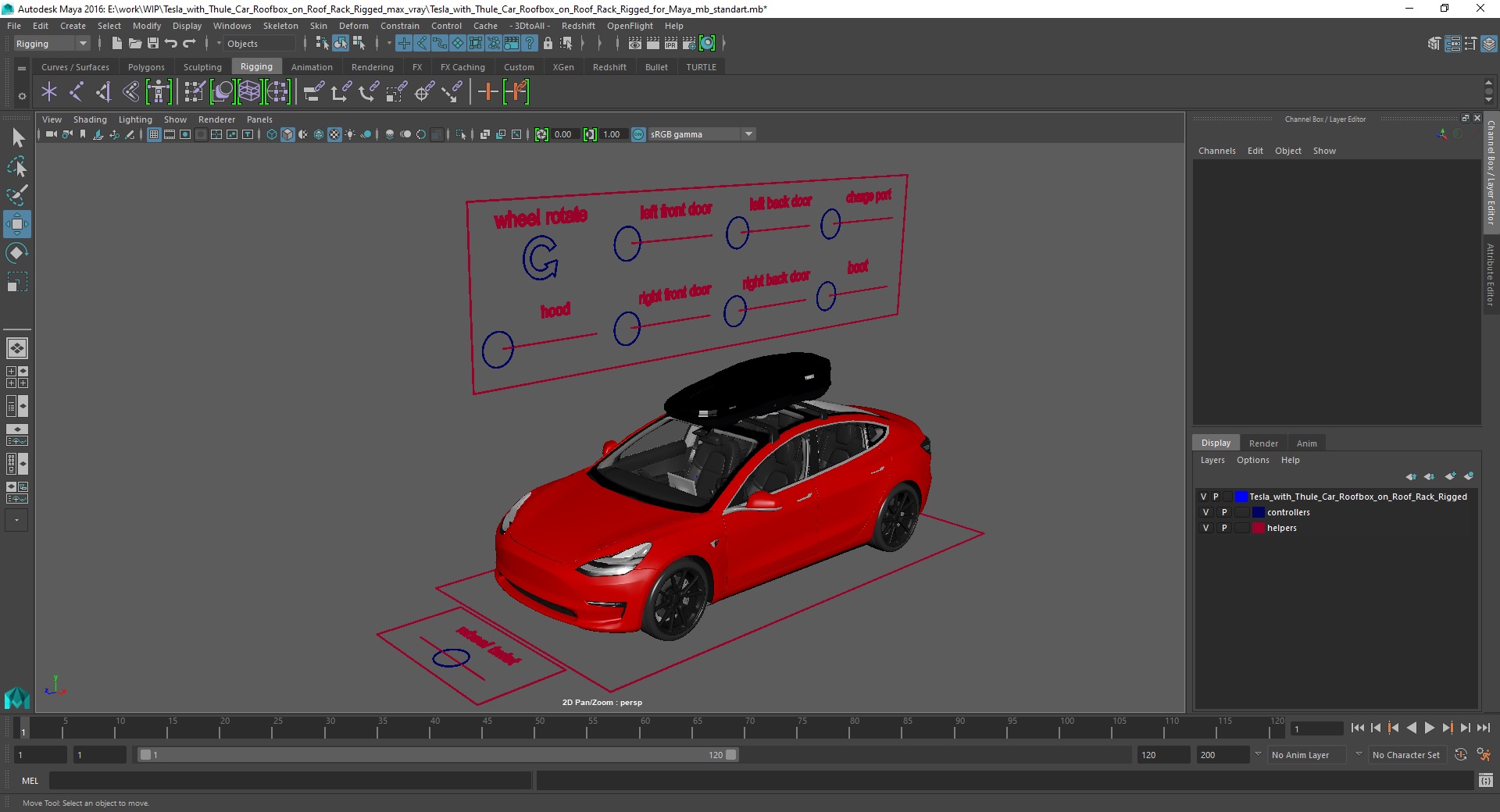Open Render Settings from the status line
This screenshot has width=1500, height=812.
(689, 44)
